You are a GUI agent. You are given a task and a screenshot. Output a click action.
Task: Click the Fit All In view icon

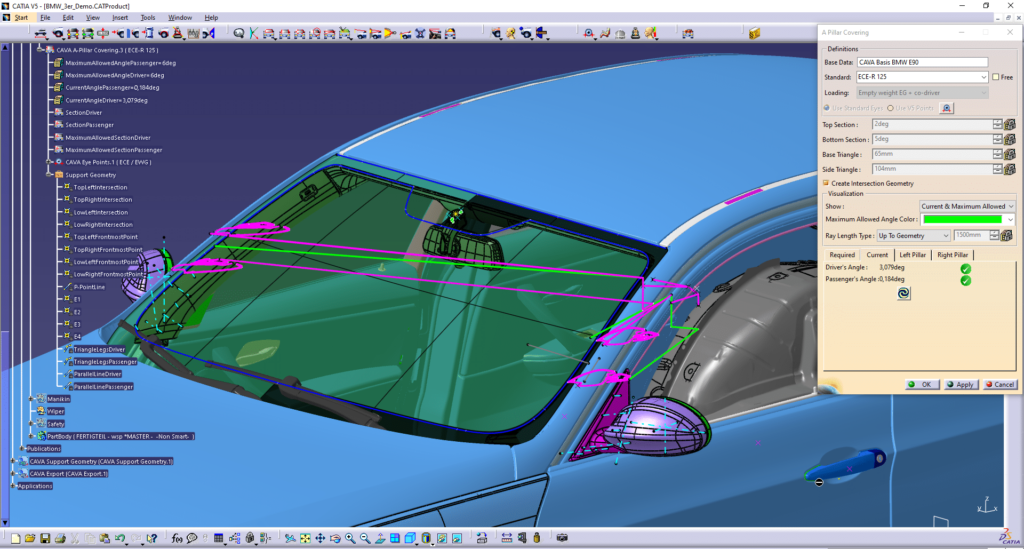pyautogui.click(x=305, y=539)
